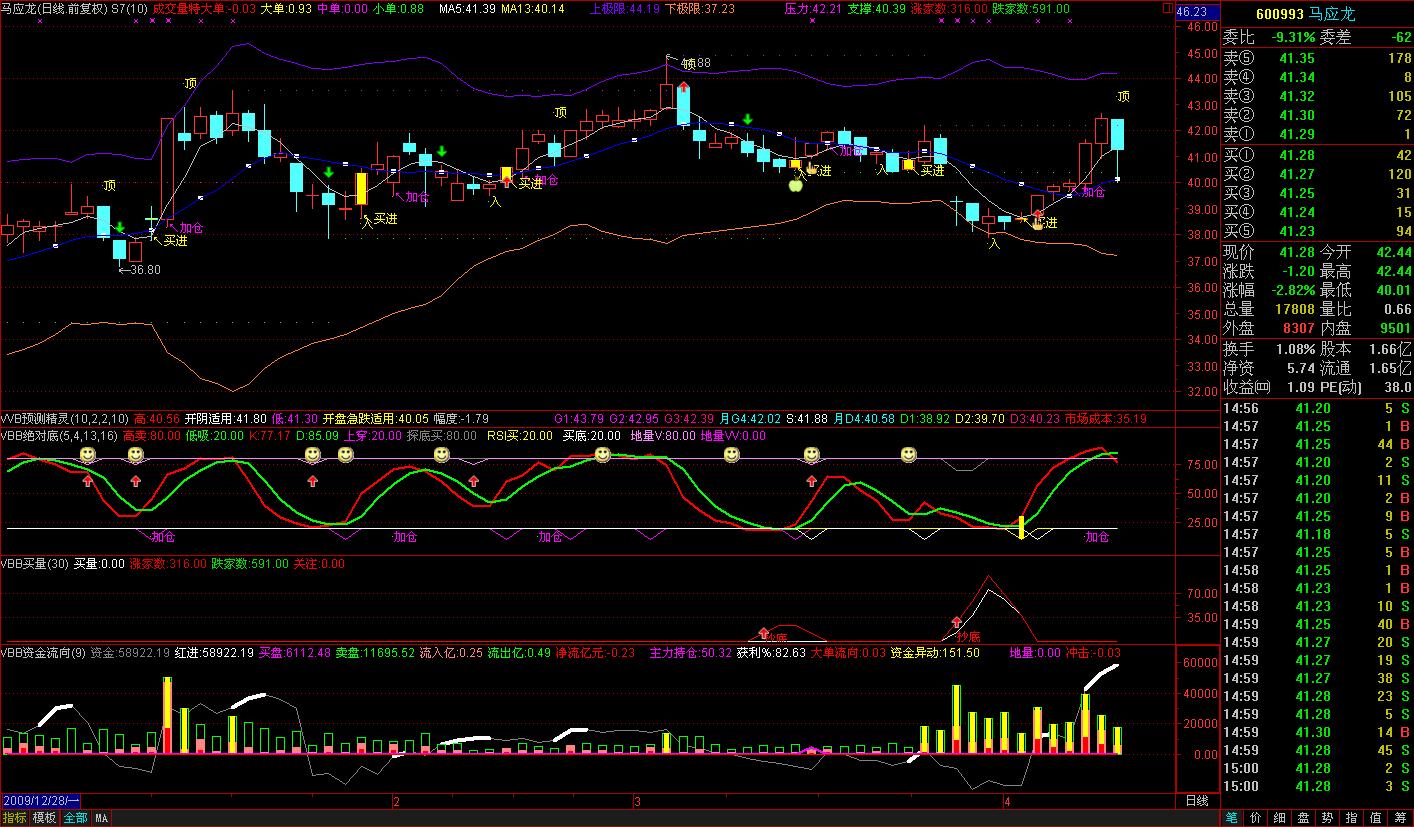This screenshot has width=1414, height=827.
Task: Click the 压力:42.21 readout
Action: [x=813, y=8]
